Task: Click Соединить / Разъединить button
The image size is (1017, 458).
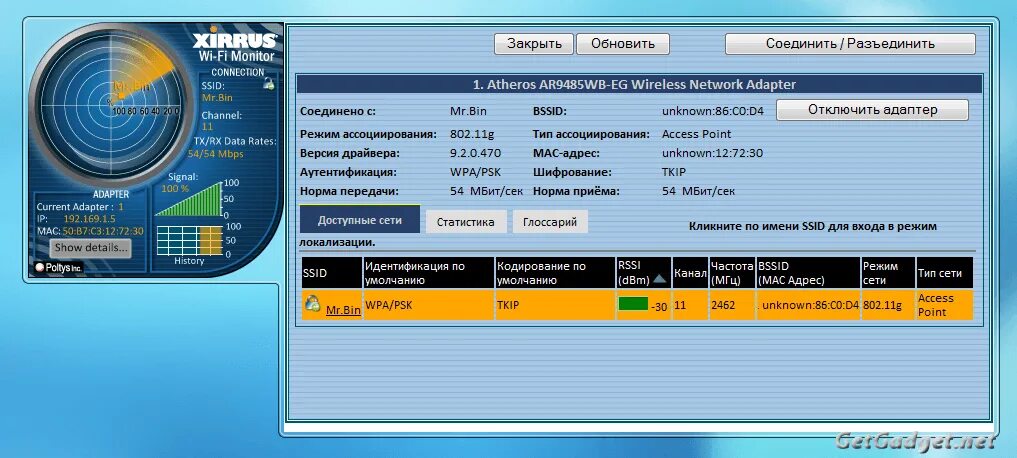Action: [850, 43]
